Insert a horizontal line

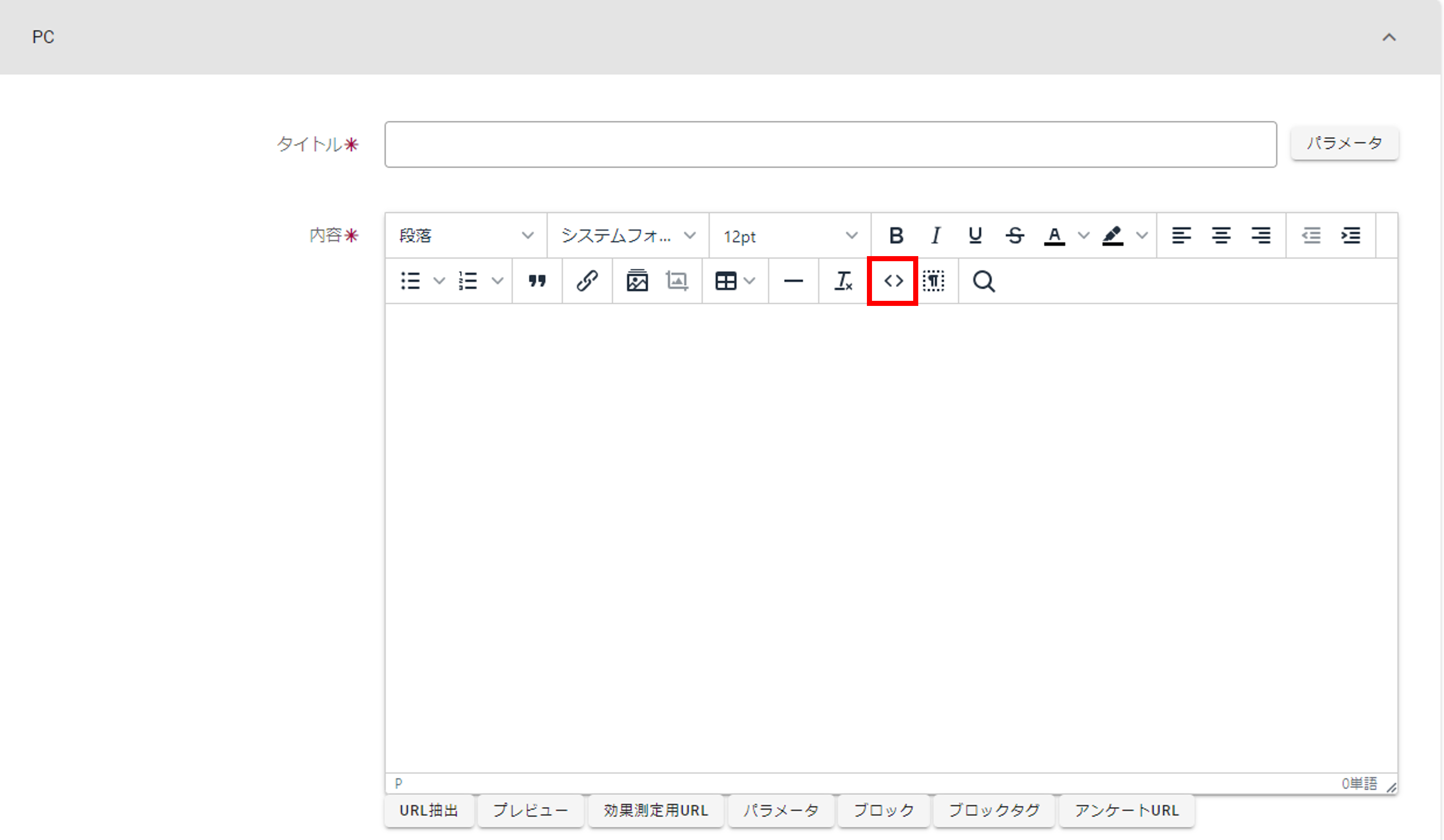[x=793, y=281]
